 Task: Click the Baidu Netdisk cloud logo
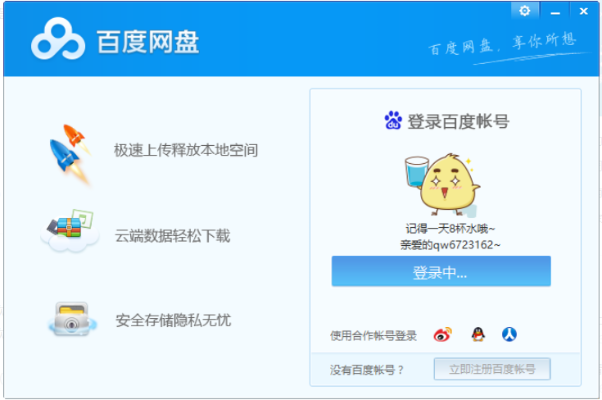58,41
